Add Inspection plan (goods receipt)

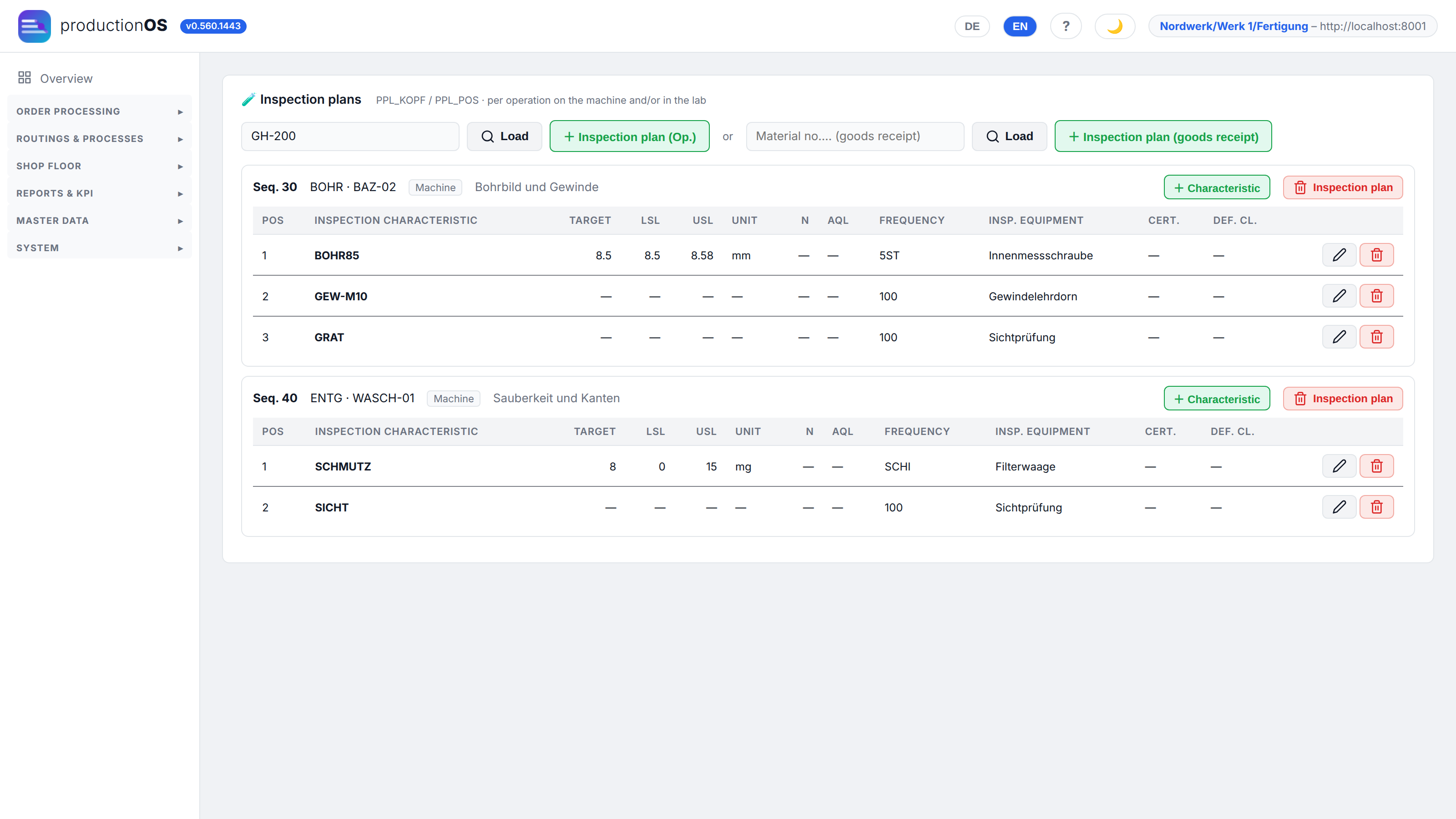1163,136
